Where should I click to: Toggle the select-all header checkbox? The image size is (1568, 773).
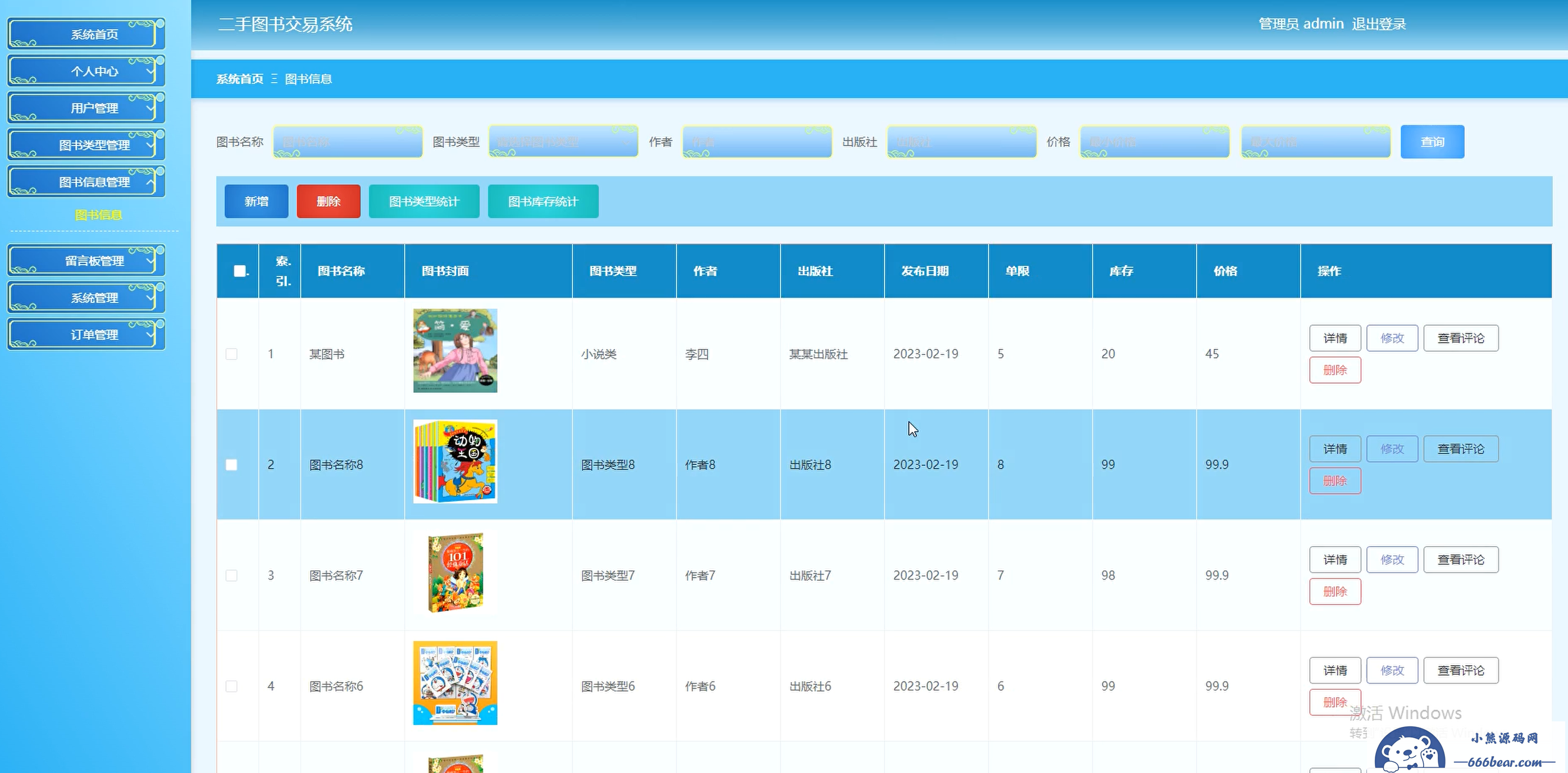click(240, 271)
